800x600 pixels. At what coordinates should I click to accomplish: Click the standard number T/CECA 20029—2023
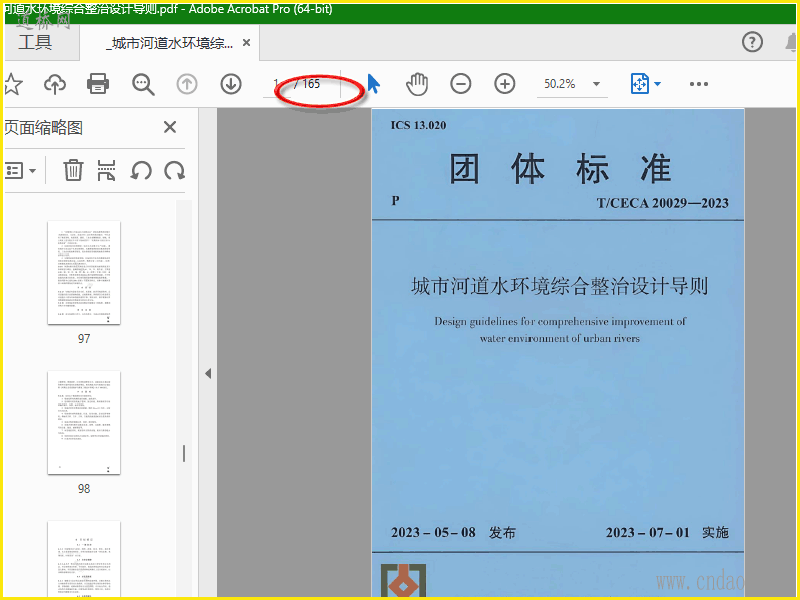(662, 203)
